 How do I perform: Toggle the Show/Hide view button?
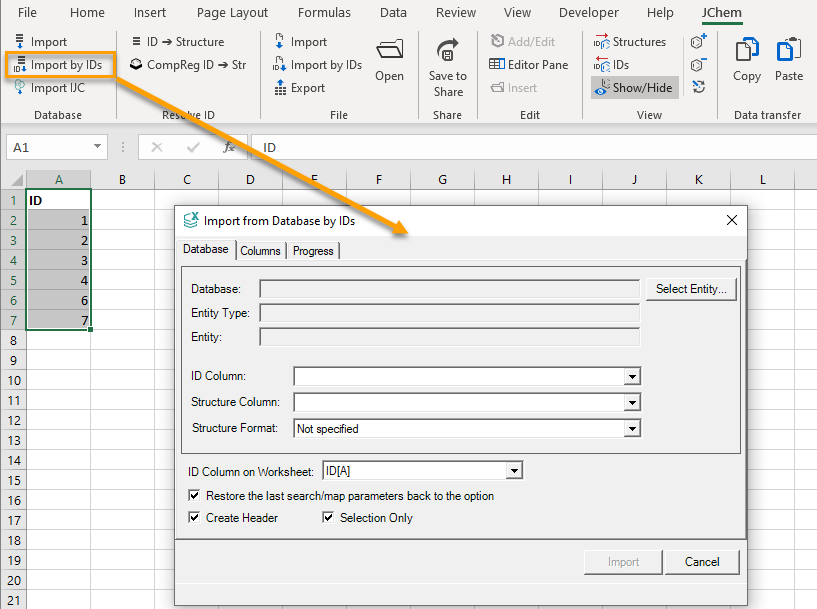pyautogui.click(x=634, y=88)
